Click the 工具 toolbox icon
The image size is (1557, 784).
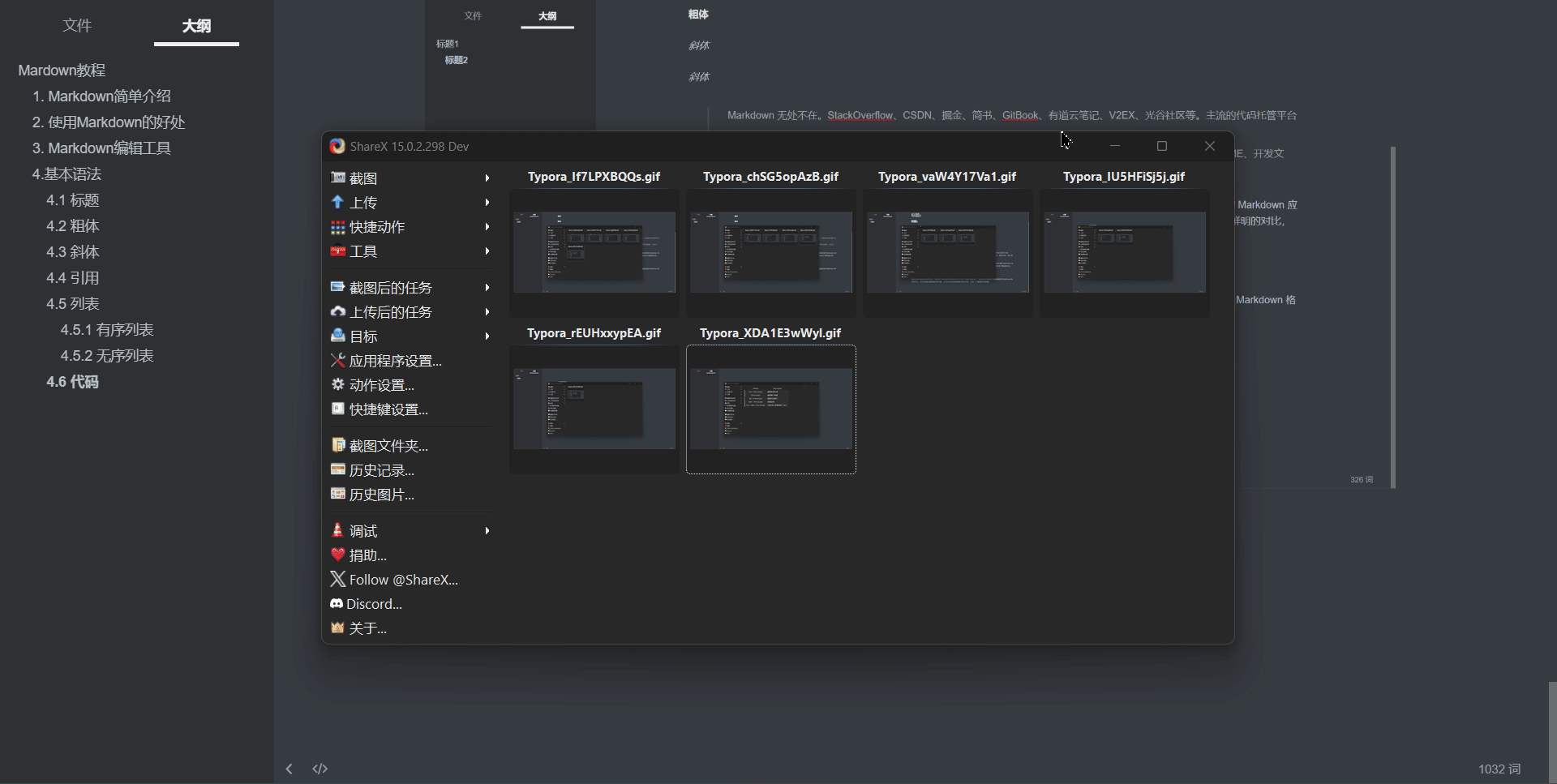338,251
